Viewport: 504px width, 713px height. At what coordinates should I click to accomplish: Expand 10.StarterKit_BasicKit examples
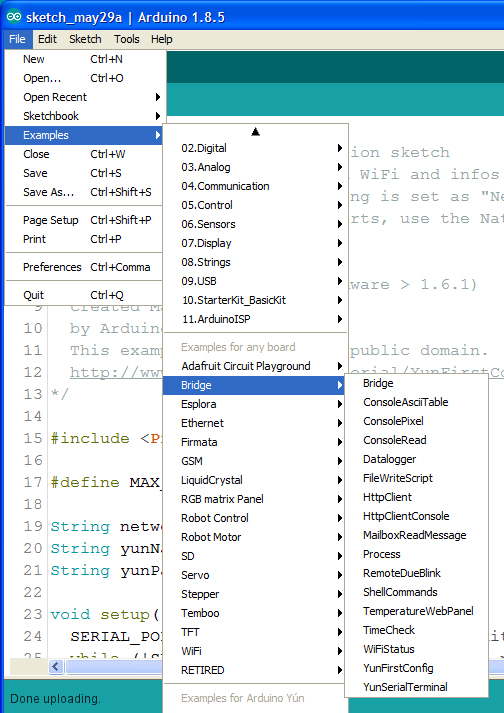pyautogui.click(x=255, y=300)
